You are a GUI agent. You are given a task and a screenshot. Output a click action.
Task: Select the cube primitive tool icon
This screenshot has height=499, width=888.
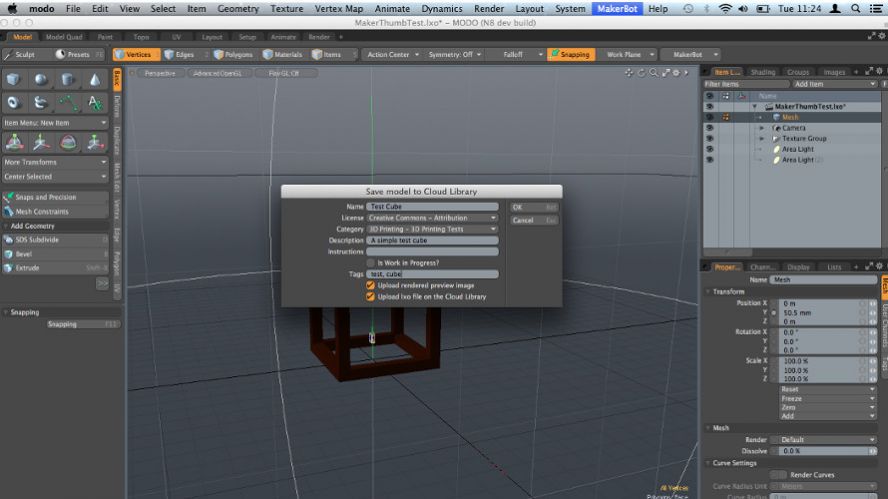click(14, 79)
